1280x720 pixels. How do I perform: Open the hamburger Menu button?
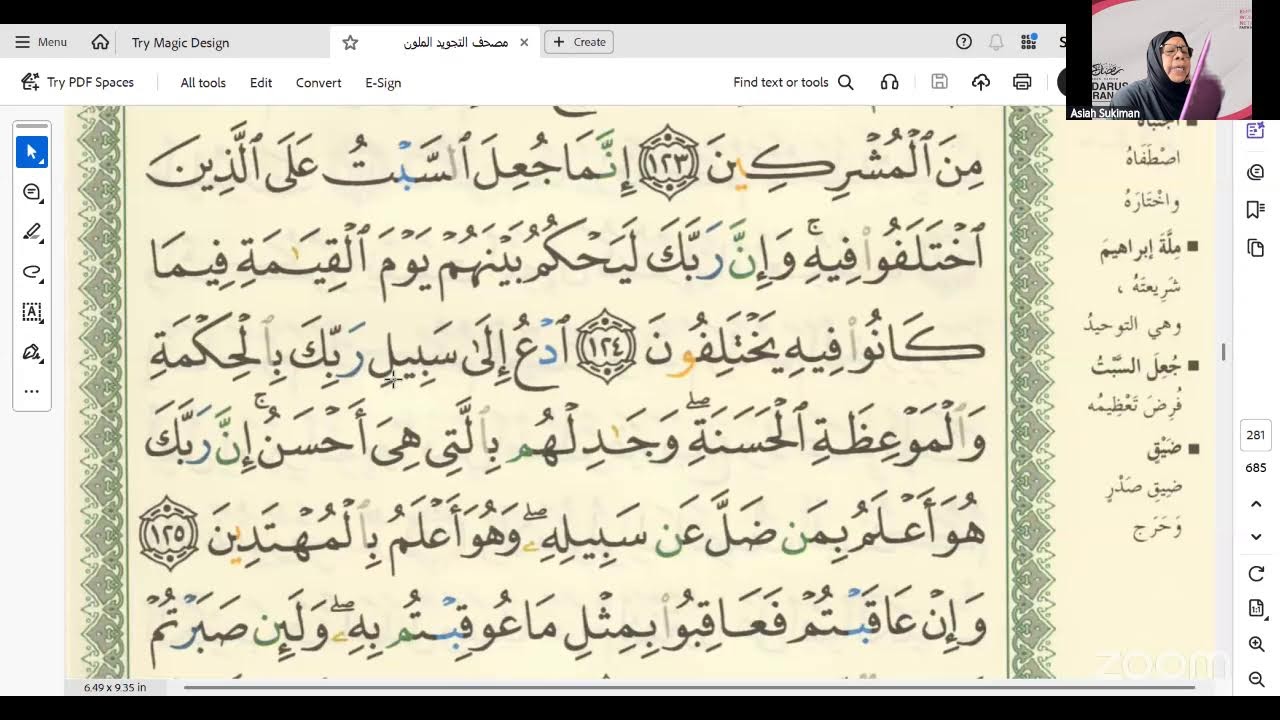pyautogui.click(x=41, y=42)
